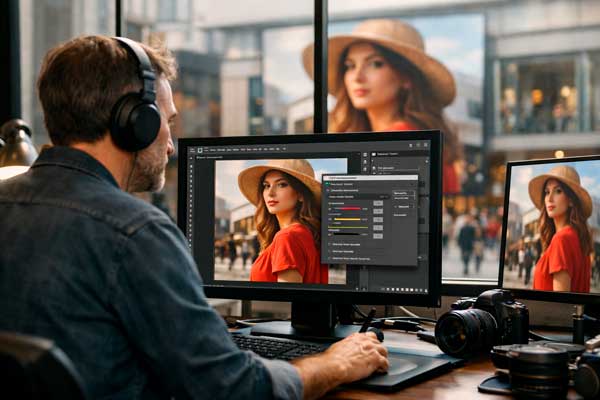Open the wide dropdown above the dialog sliders
The image size is (600, 400).
[x=358, y=197]
